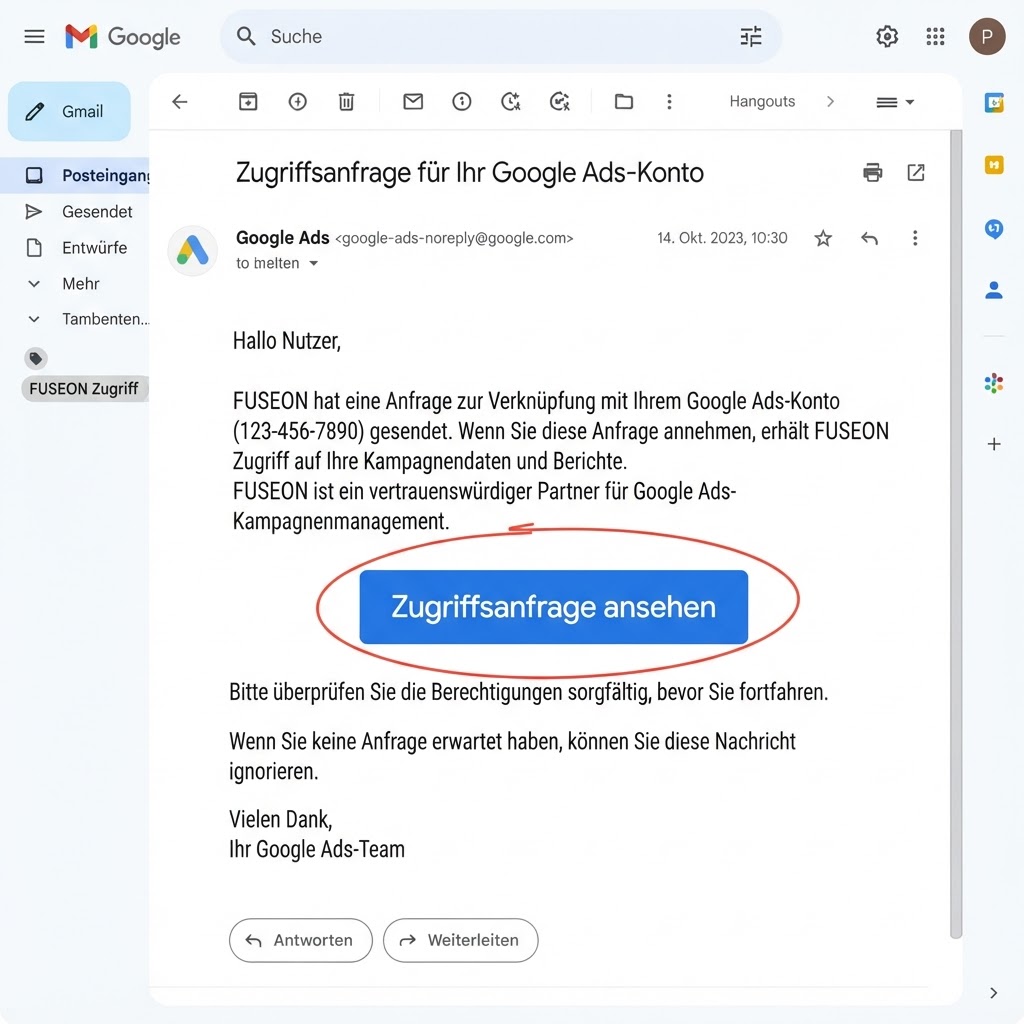Screen dimensions: 1024x1024
Task: Open toolbar more options dots
Action: (669, 101)
